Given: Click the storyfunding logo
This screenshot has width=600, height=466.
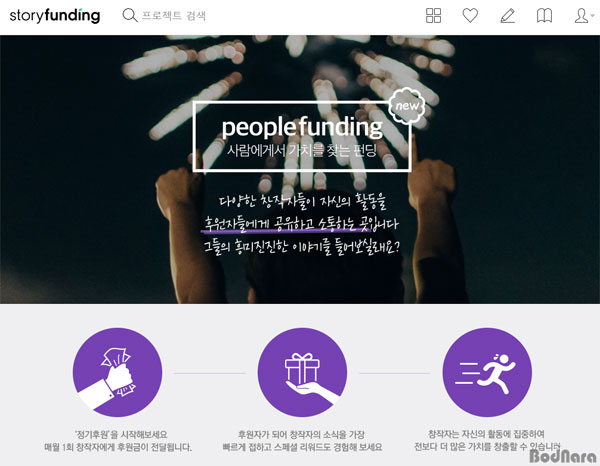Looking at the screenshot, I should (55, 16).
